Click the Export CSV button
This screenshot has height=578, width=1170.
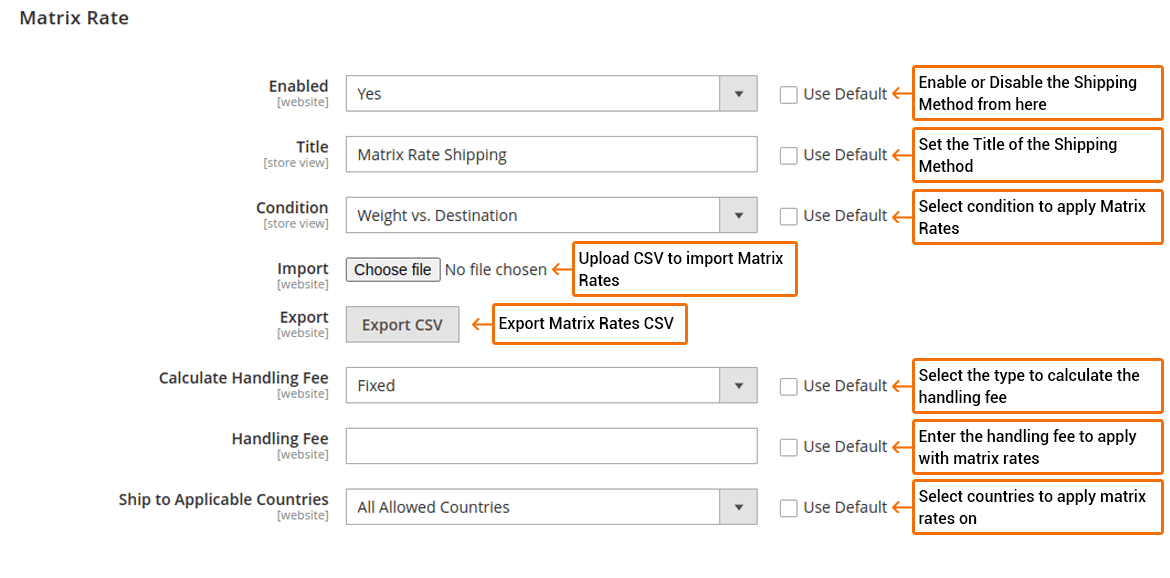402,324
